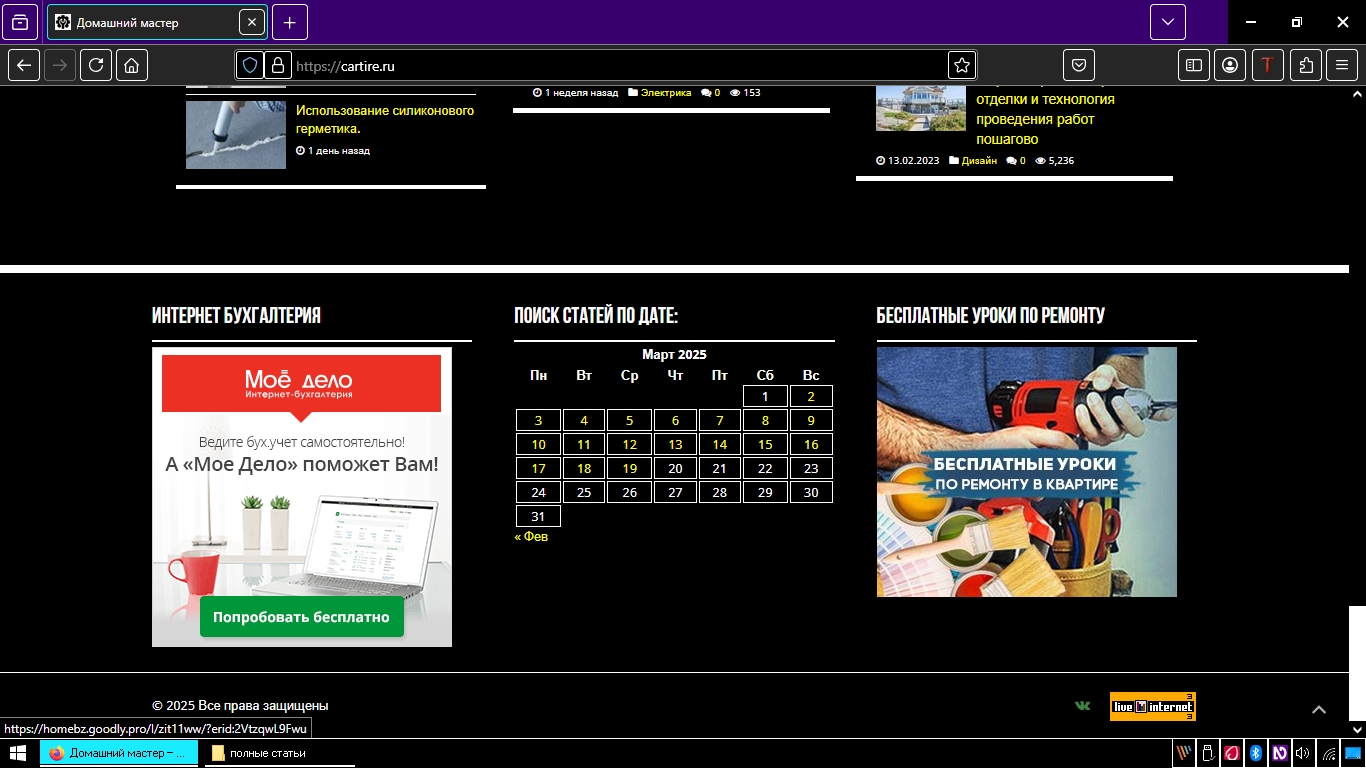Go back one page
This screenshot has height=768, width=1366.
click(x=25, y=65)
